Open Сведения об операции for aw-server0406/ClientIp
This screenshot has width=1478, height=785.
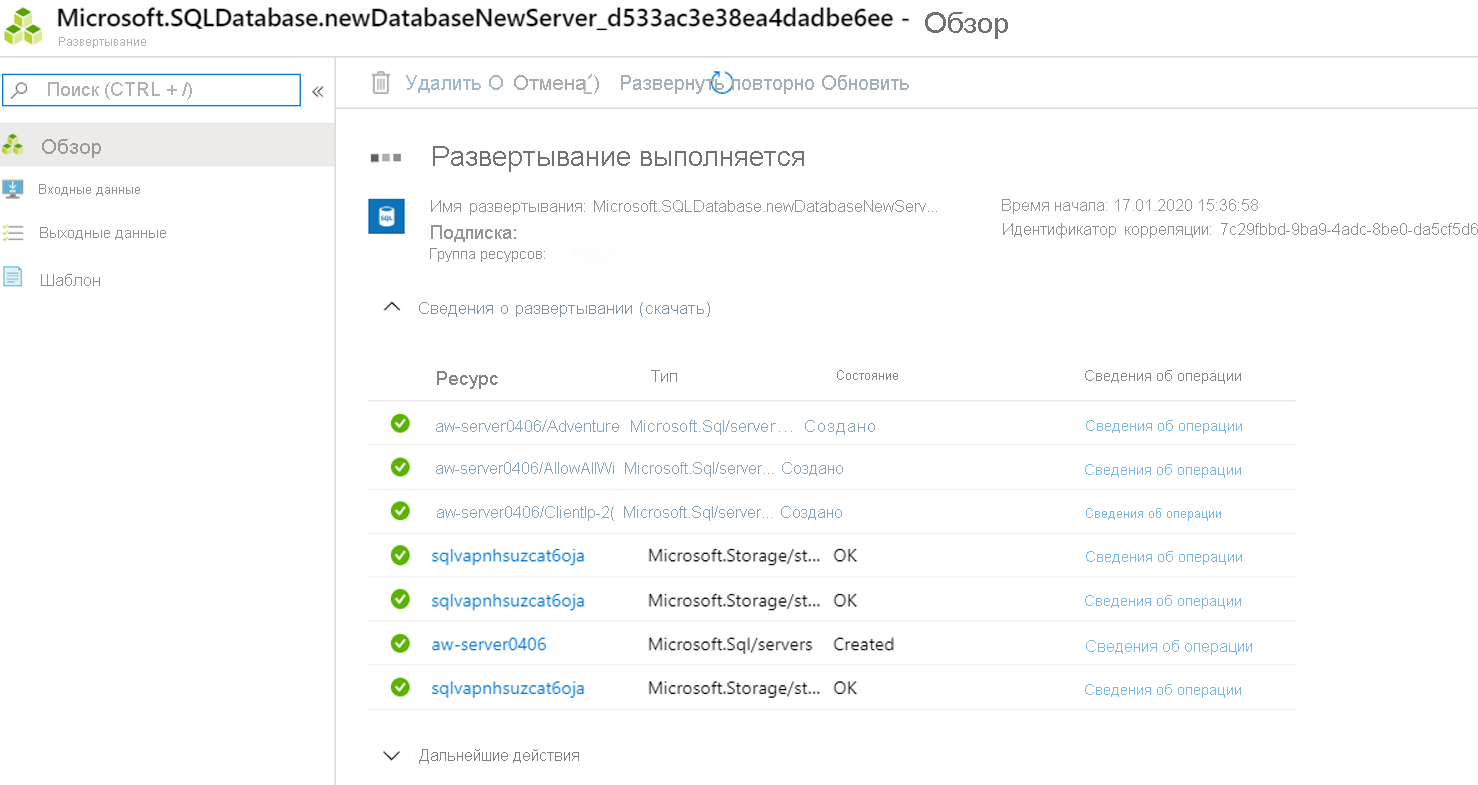[1153, 513]
